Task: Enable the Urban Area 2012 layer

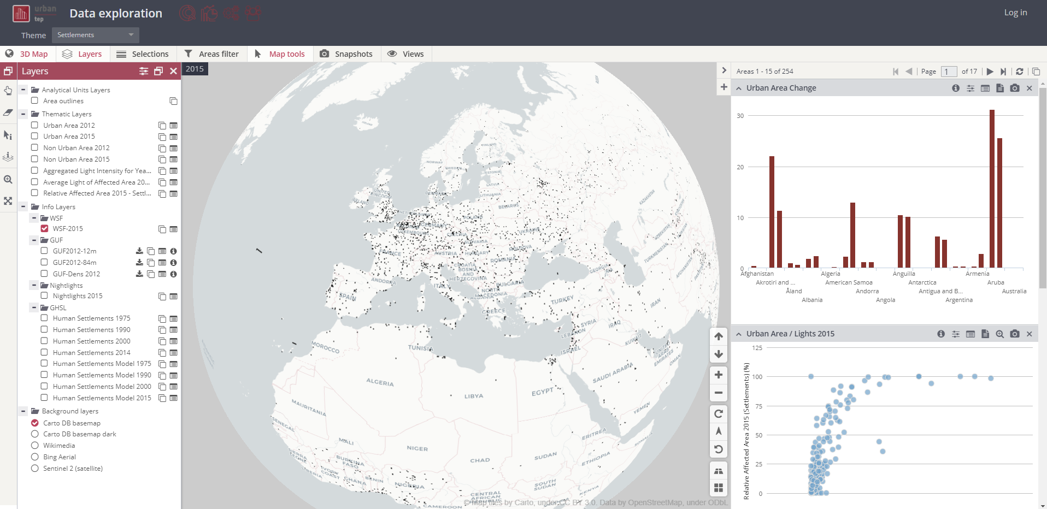Action: click(x=35, y=125)
